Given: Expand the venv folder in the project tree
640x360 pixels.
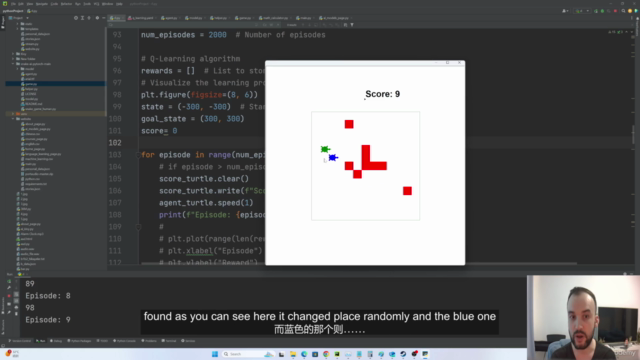Looking at the screenshot, I should tap(13, 114).
